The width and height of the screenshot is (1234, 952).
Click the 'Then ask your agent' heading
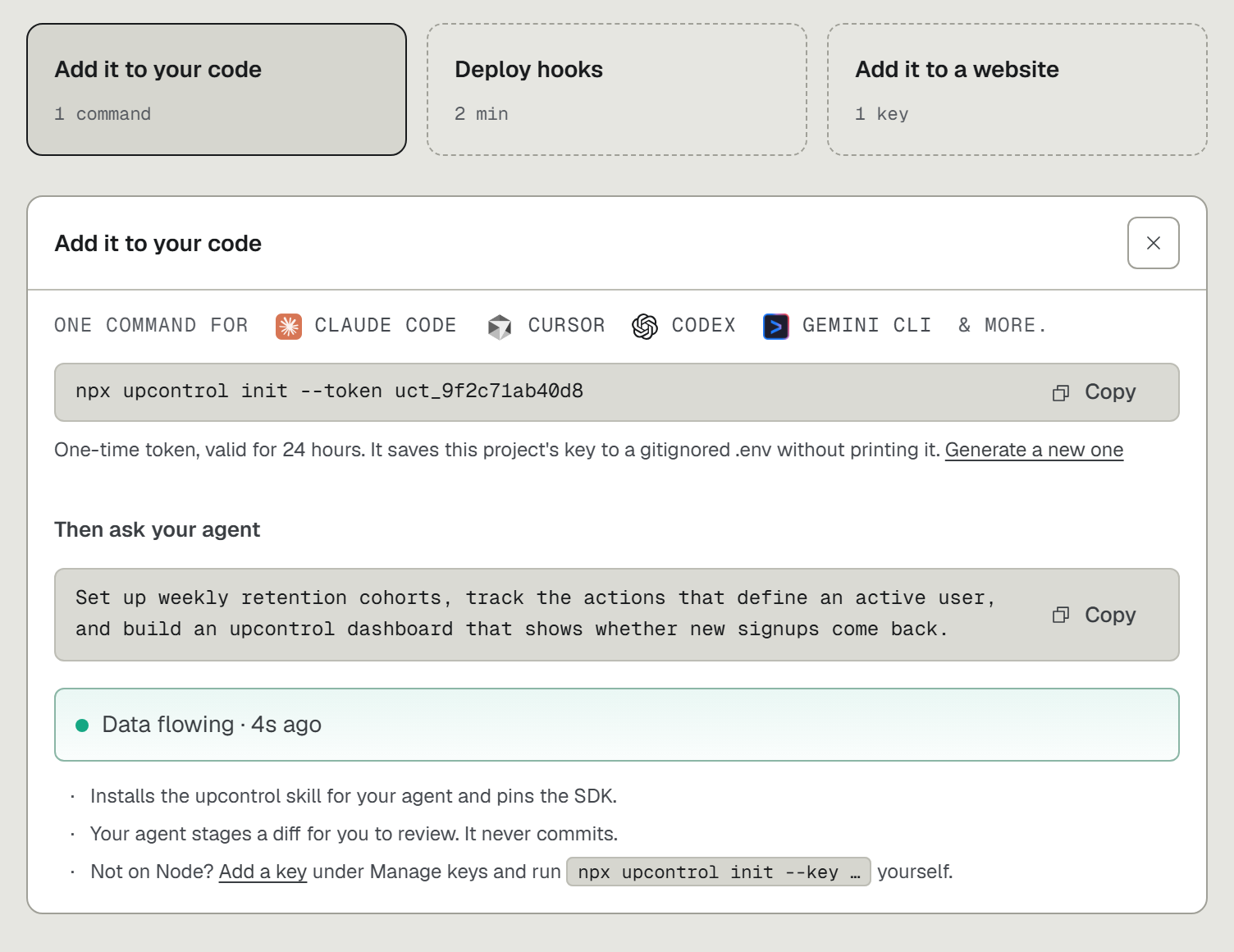tap(157, 529)
